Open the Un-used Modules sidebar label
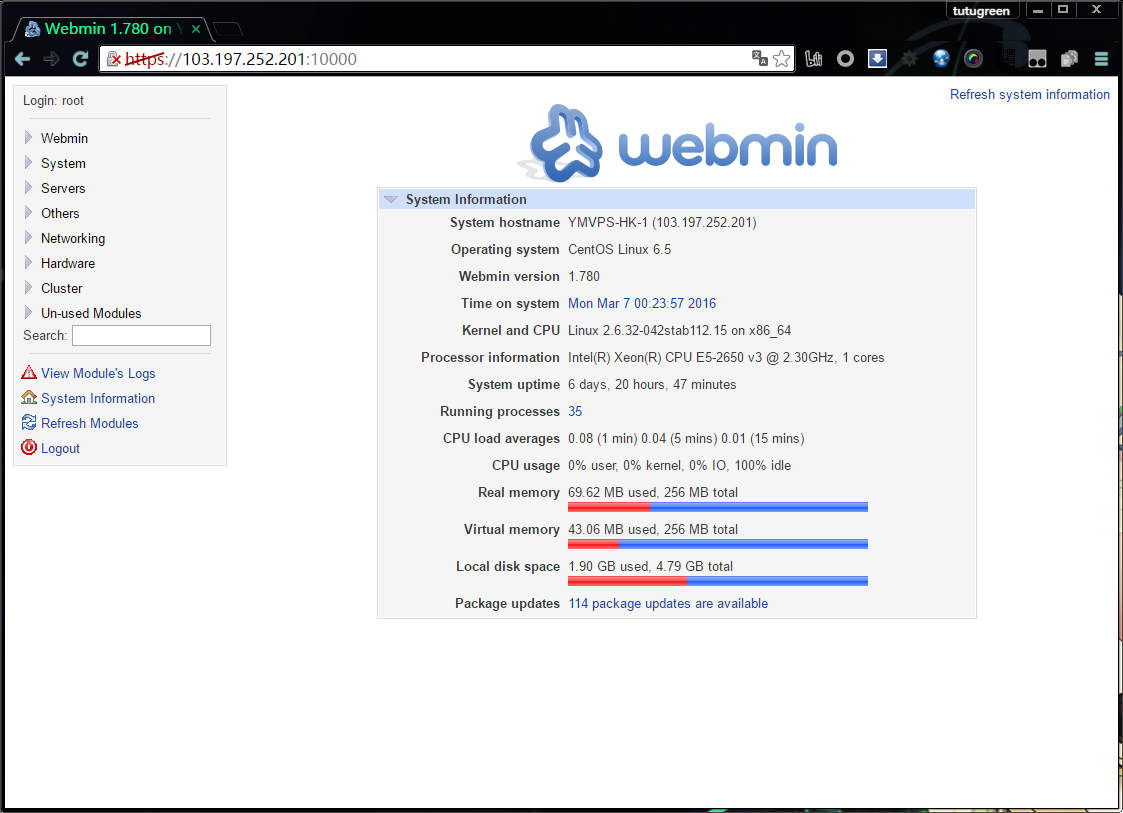The width and height of the screenshot is (1123, 813). click(x=91, y=314)
